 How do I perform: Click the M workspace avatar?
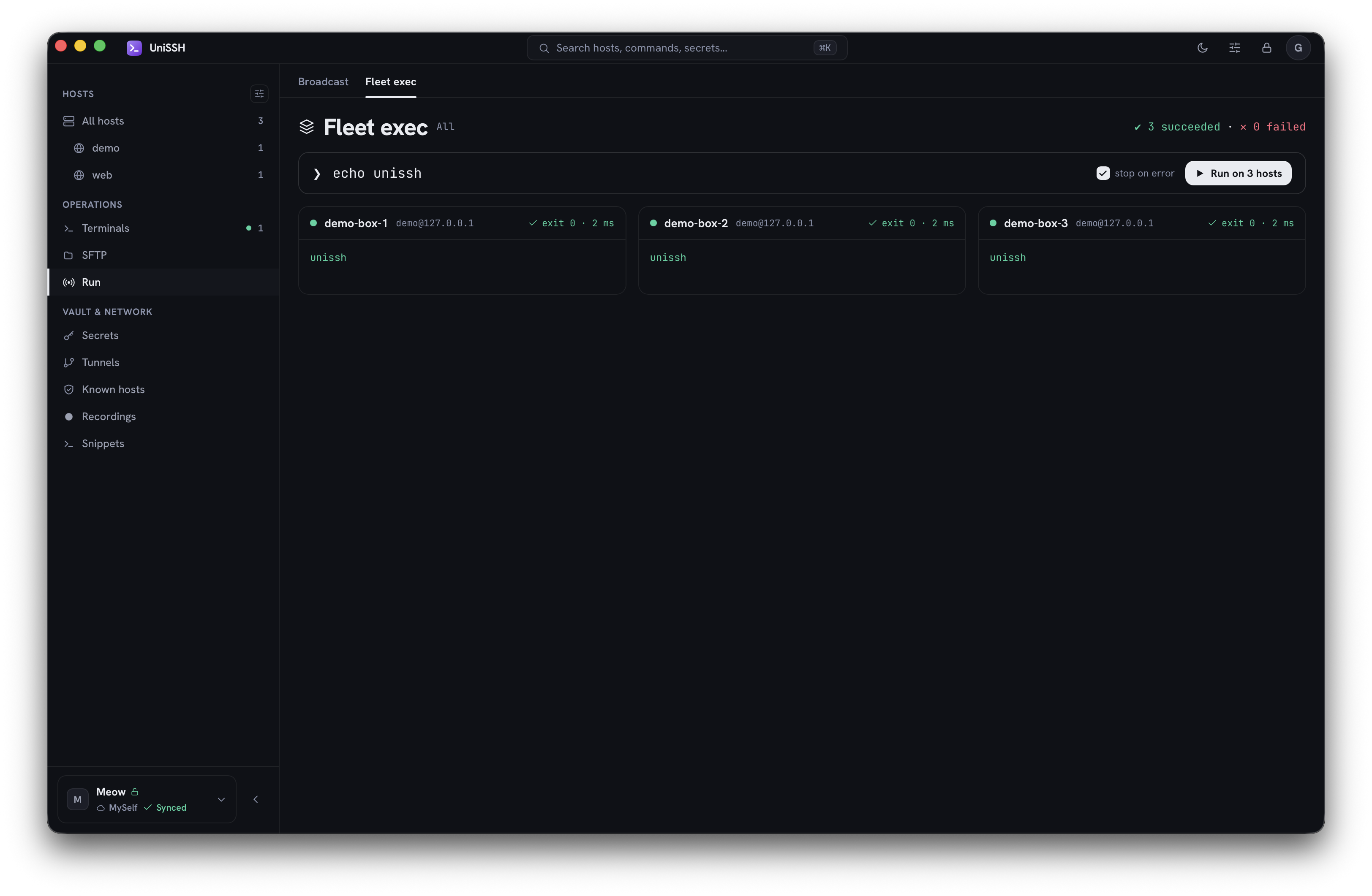[77, 799]
